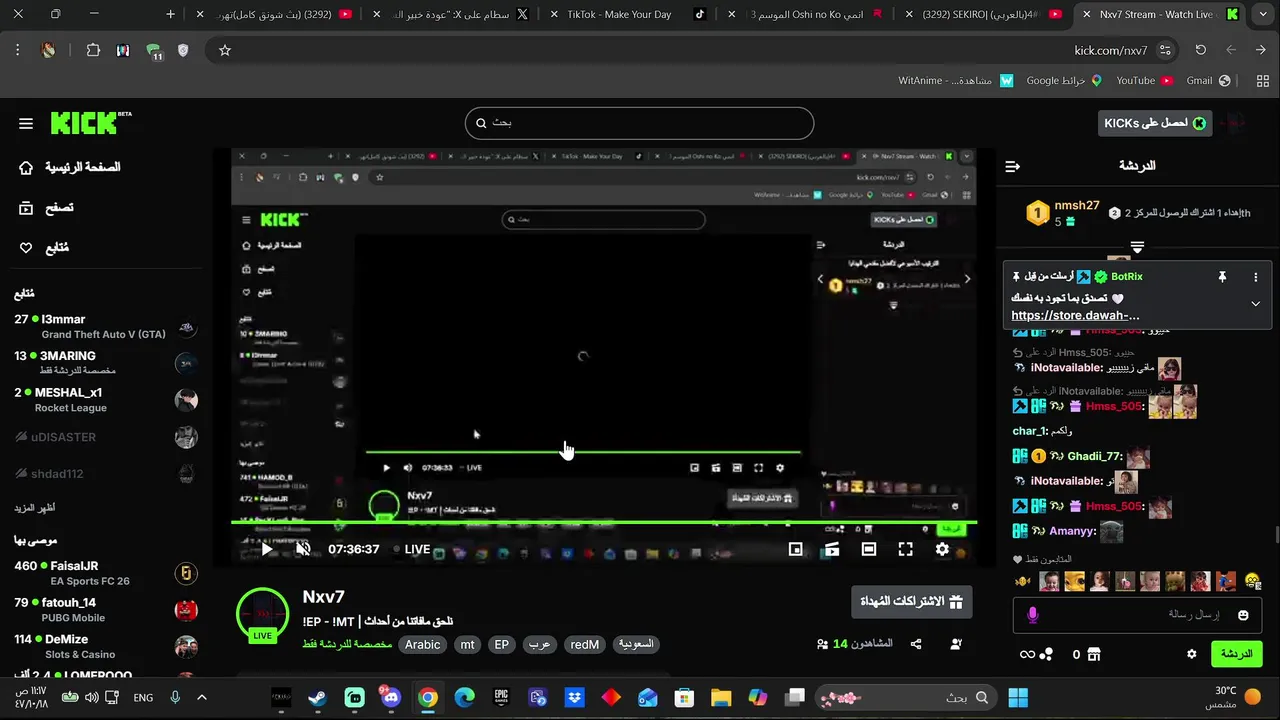Reload the page

coord(1201,50)
